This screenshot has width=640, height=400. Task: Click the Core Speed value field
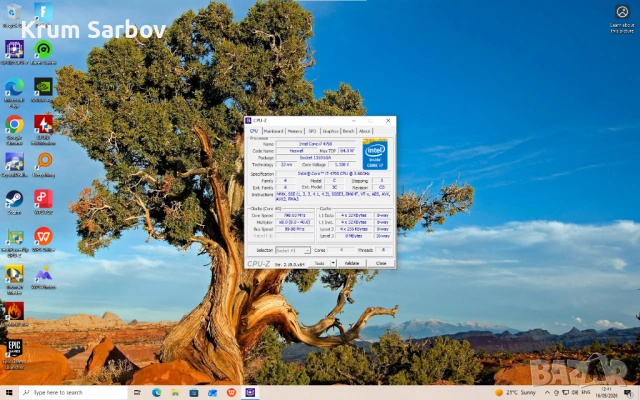click(294, 215)
